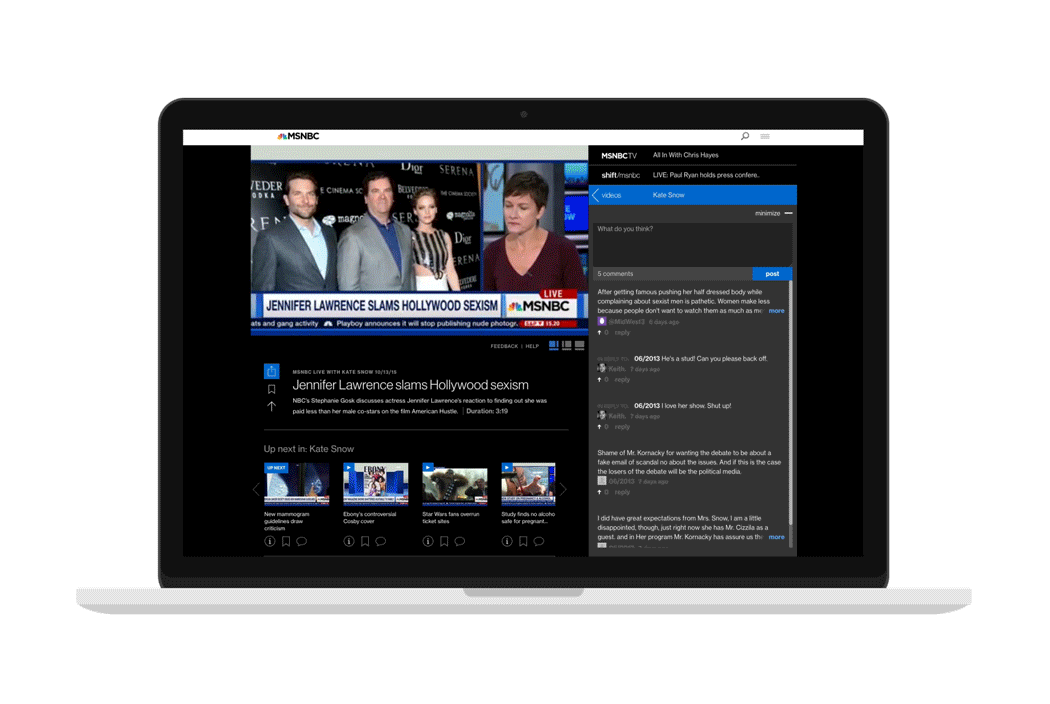Go back to videos with left chevron

(x=596, y=195)
